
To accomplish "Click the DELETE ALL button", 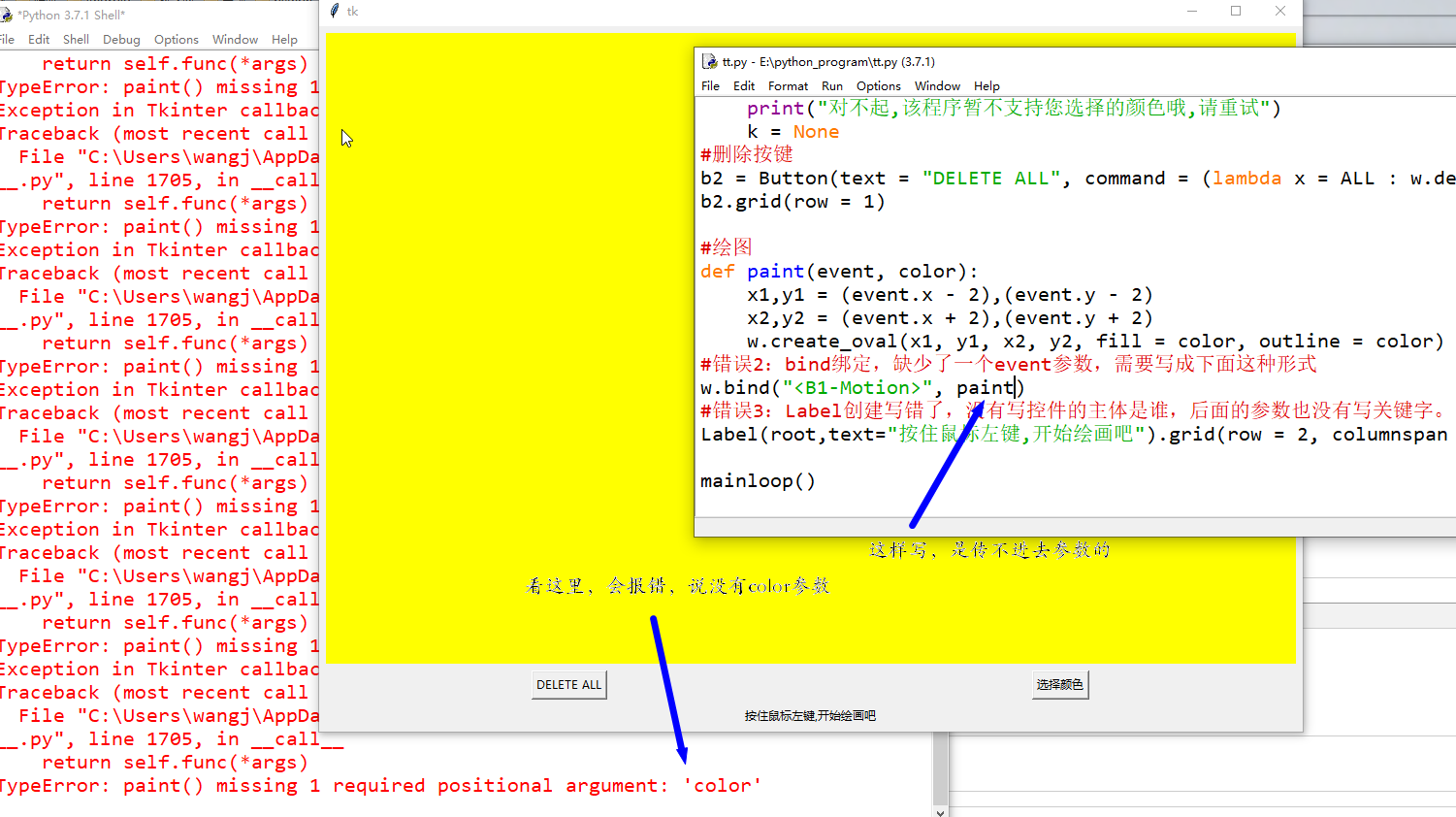I will coord(568,685).
